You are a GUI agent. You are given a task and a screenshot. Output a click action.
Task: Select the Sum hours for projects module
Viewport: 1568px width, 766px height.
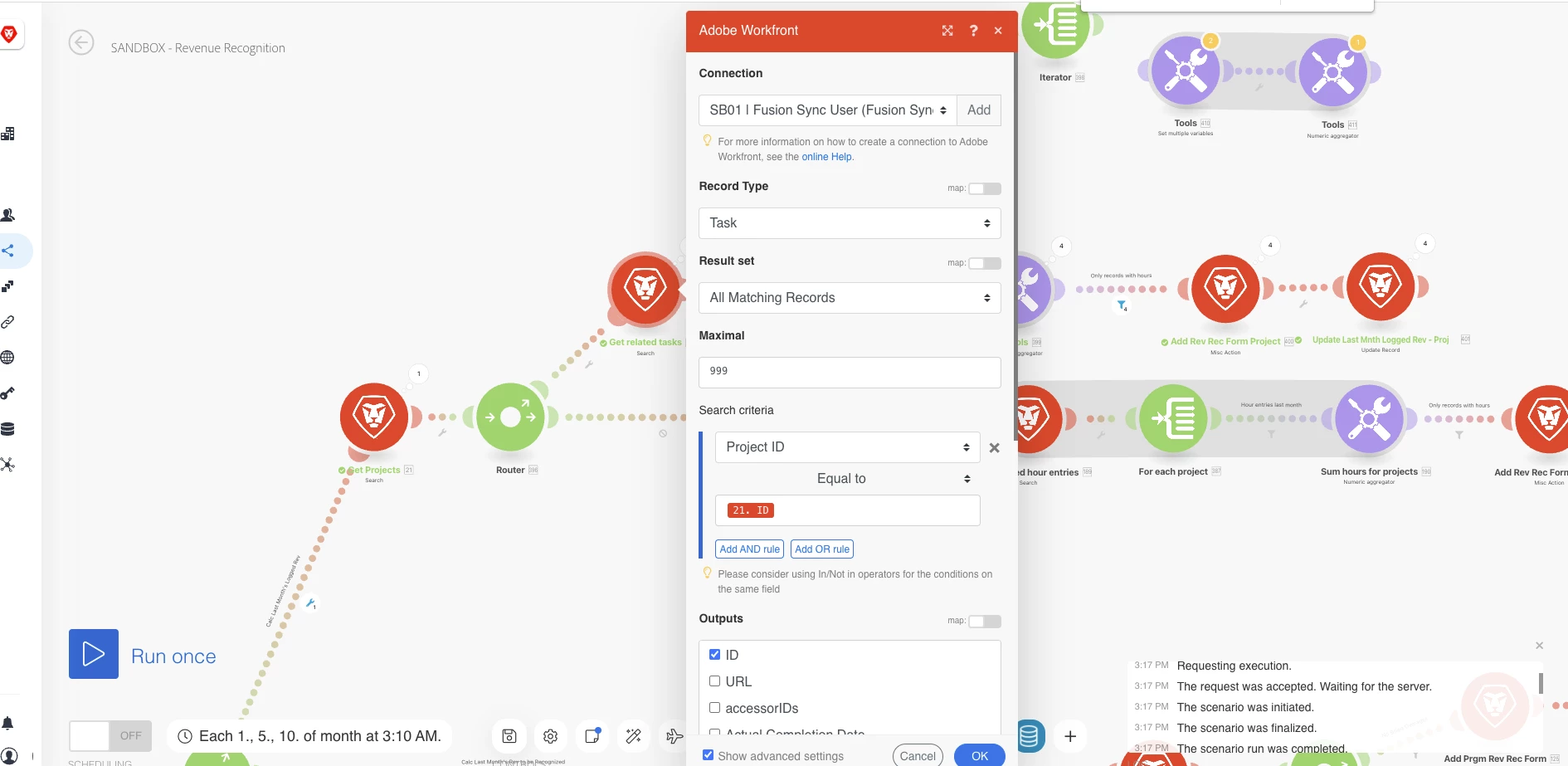click(x=1370, y=419)
